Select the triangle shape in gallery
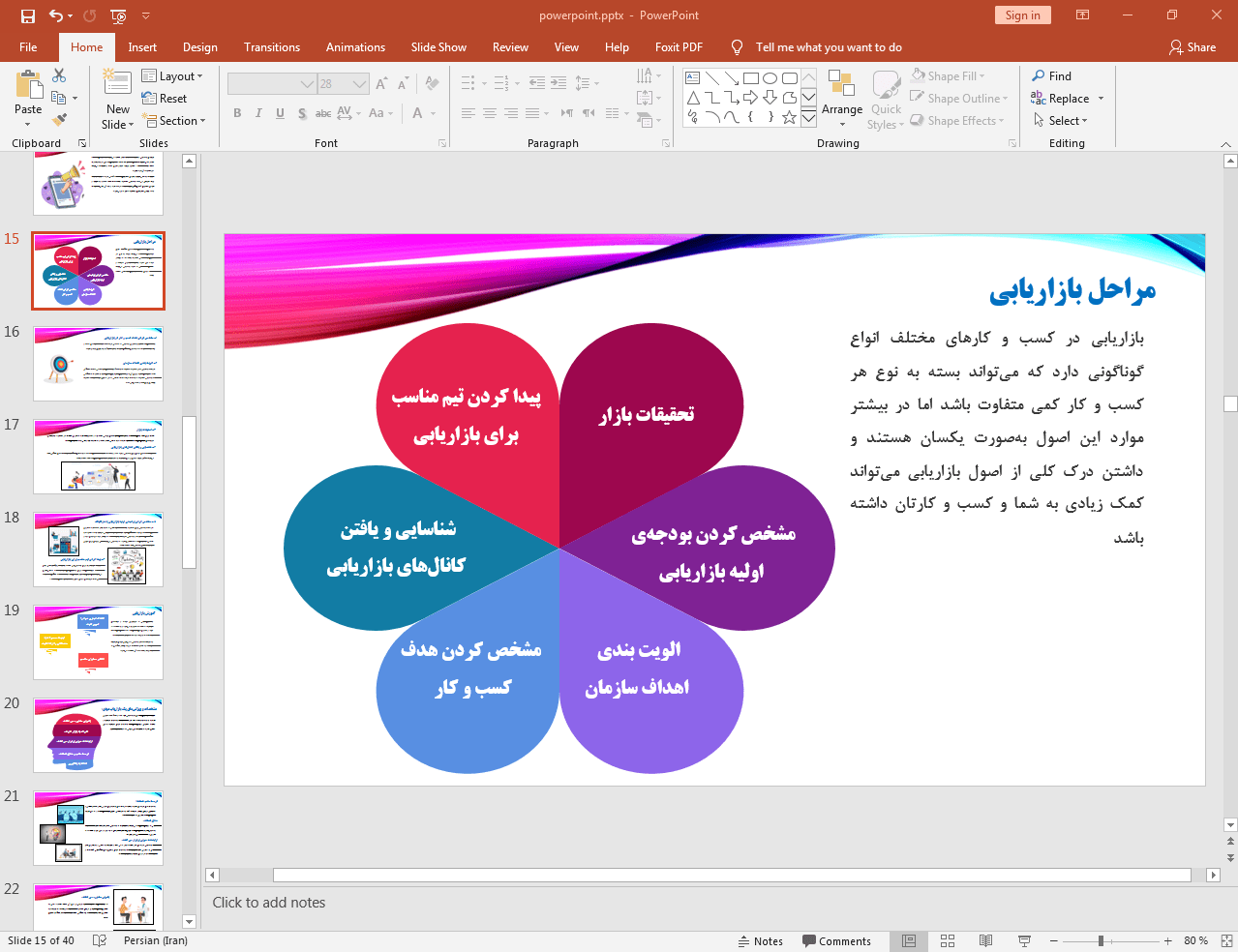This screenshot has width=1238, height=952. (693, 98)
